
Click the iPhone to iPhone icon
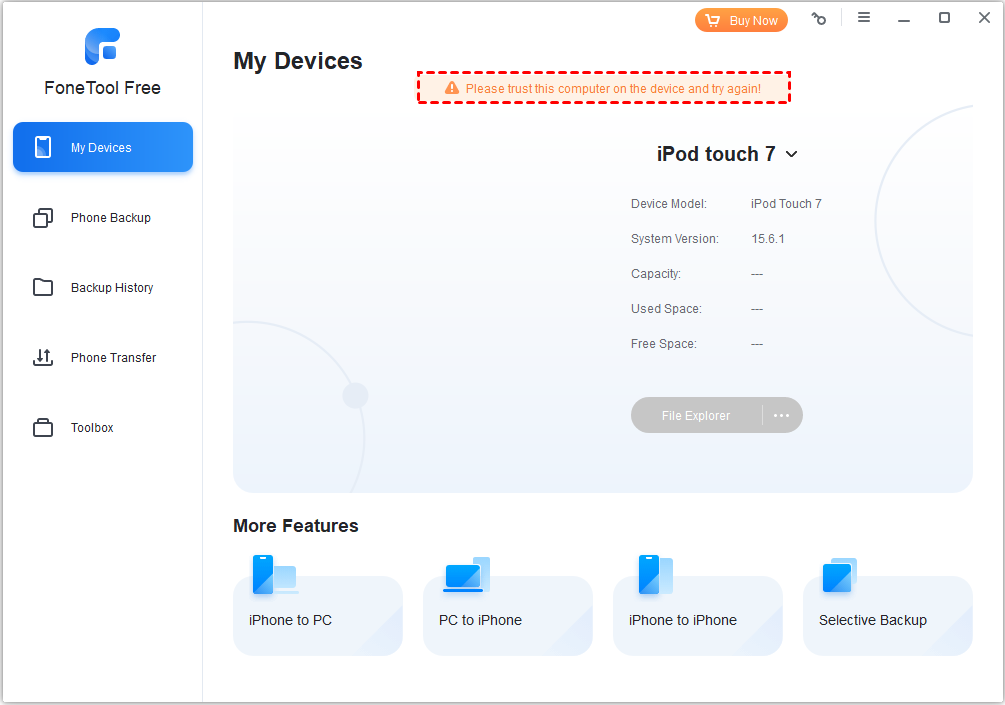[x=655, y=576]
